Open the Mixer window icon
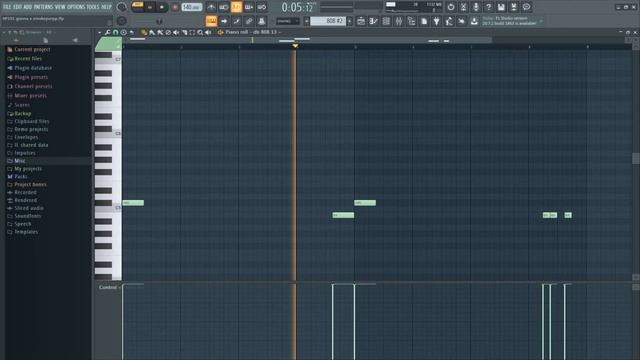Viewport: 640px width, 360px height. (x=399, y=21)
